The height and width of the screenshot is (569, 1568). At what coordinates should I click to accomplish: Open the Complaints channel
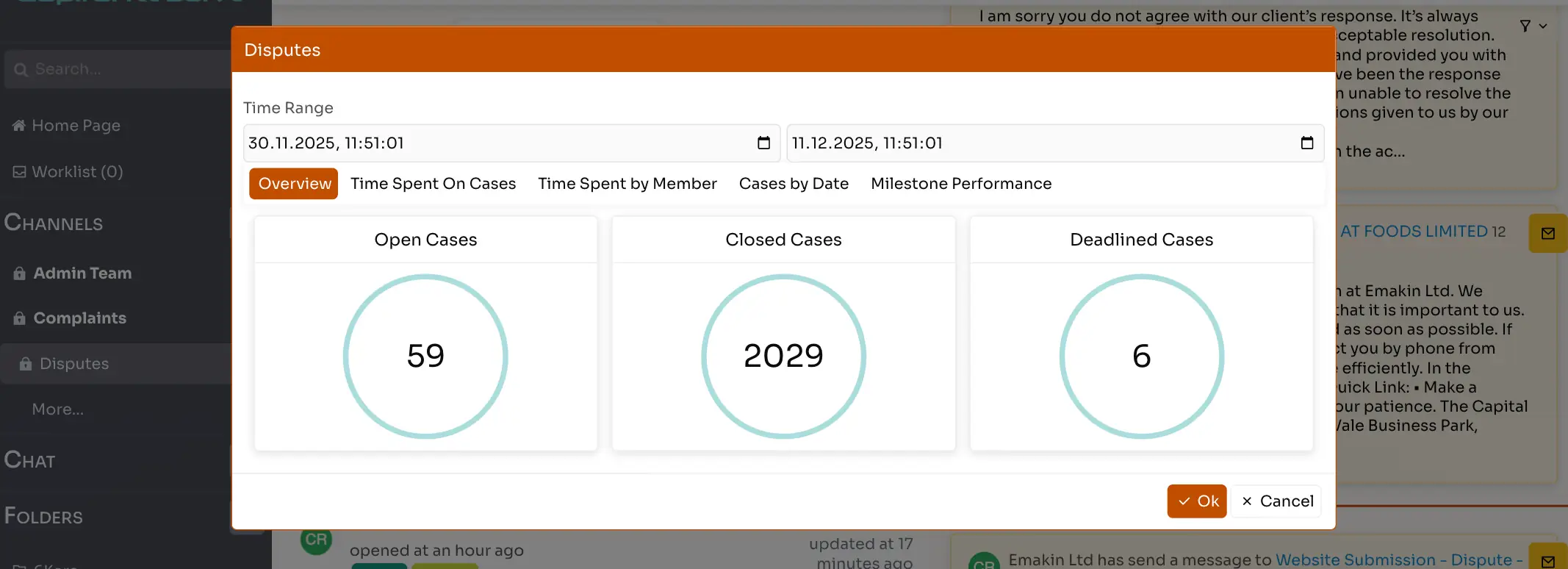80,318
